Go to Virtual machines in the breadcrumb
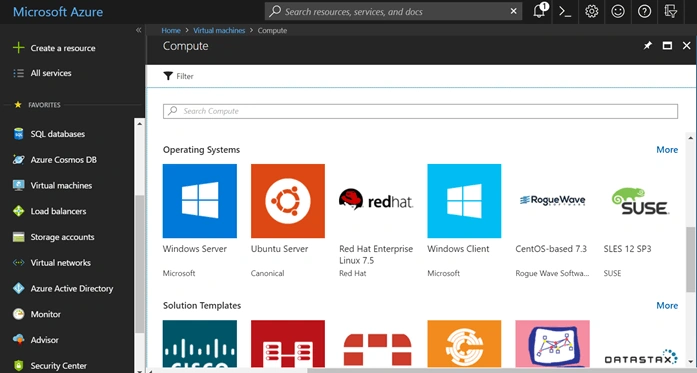Viewport: 697px width, 373px height. point(219,30)
